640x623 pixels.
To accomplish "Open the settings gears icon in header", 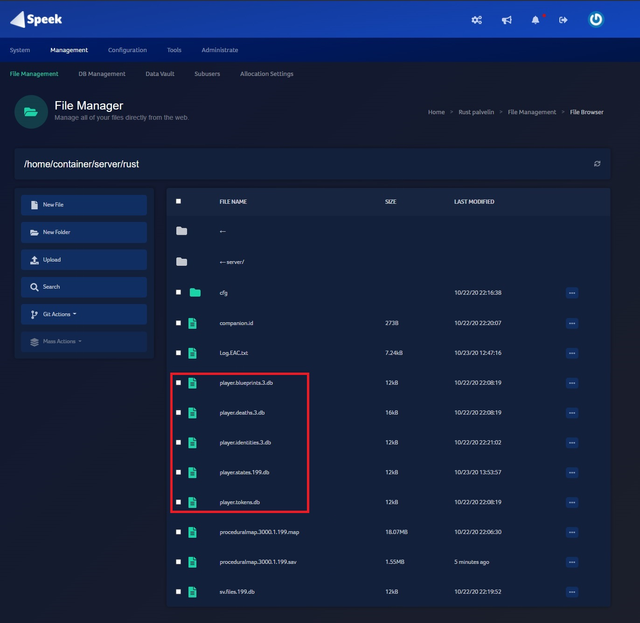I will click(476, 20).
